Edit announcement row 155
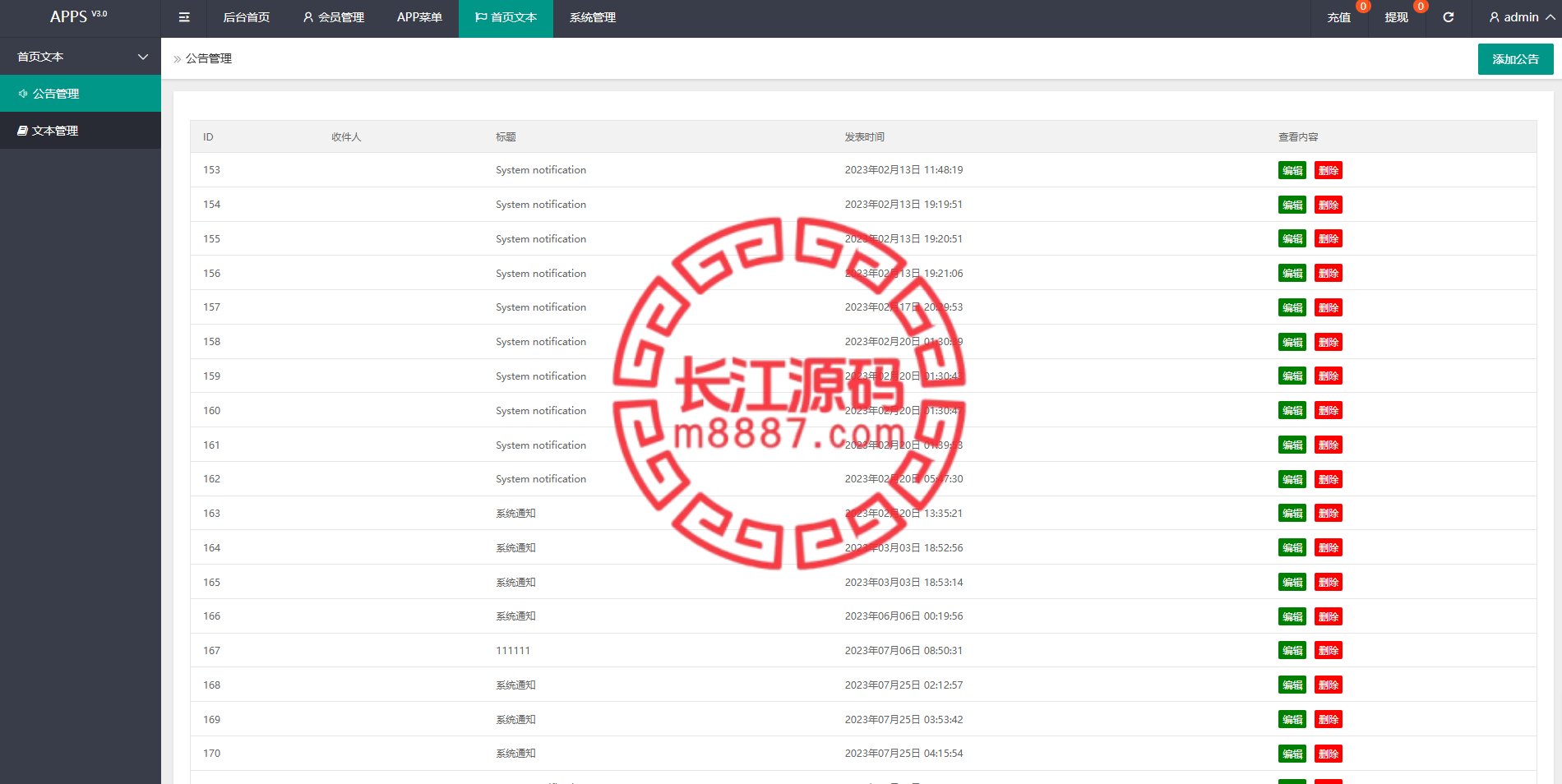The width and height of the screenshot is (1562, 784). click(x=1292, y=239)
